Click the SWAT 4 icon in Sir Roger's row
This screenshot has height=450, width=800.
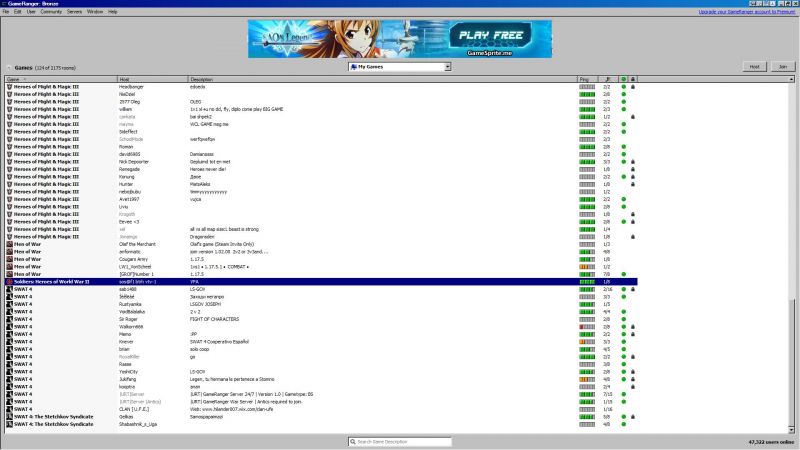click(x=9, y=319)
